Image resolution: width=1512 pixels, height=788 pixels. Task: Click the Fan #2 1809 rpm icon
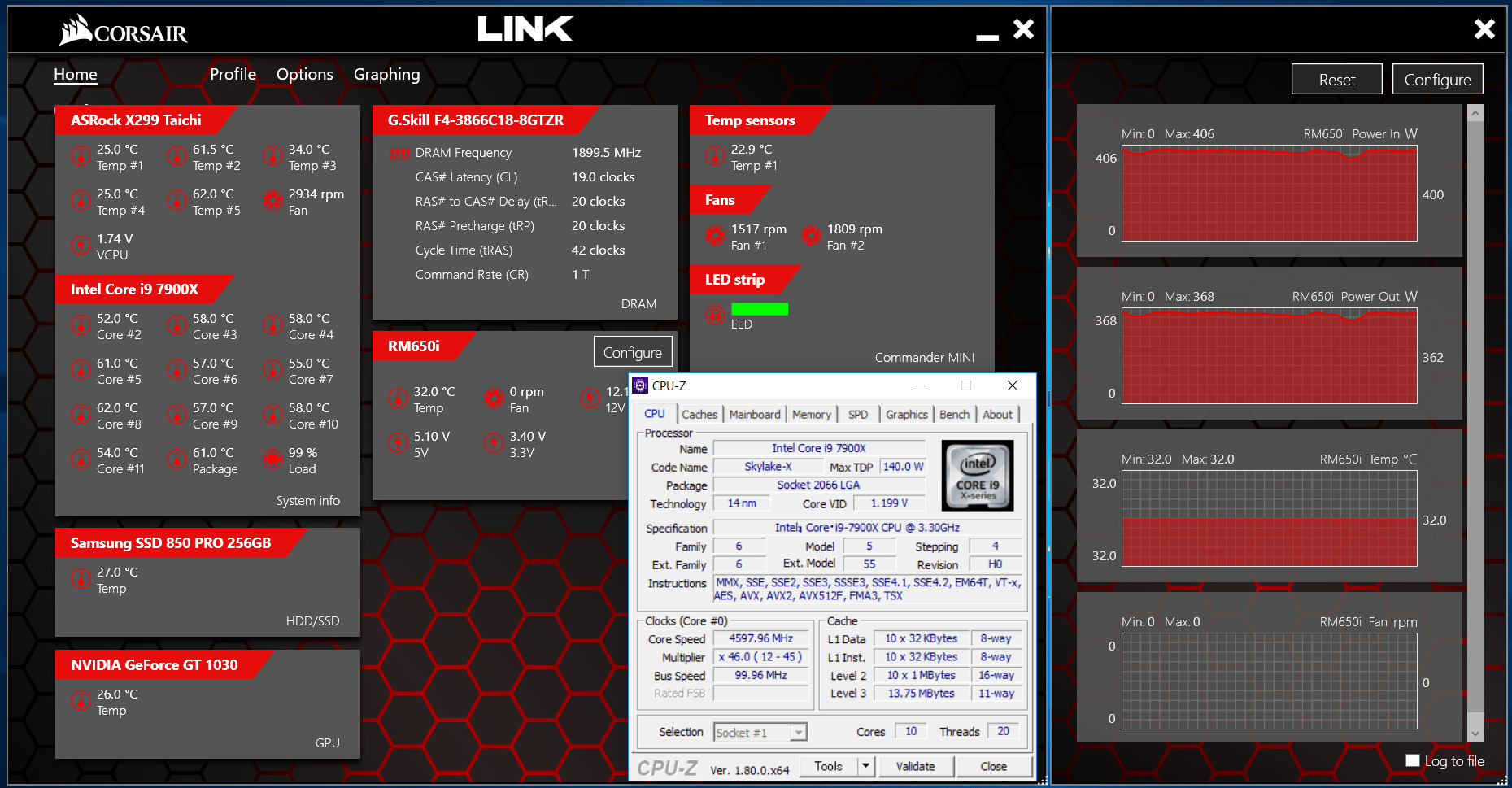click(811, 235)
